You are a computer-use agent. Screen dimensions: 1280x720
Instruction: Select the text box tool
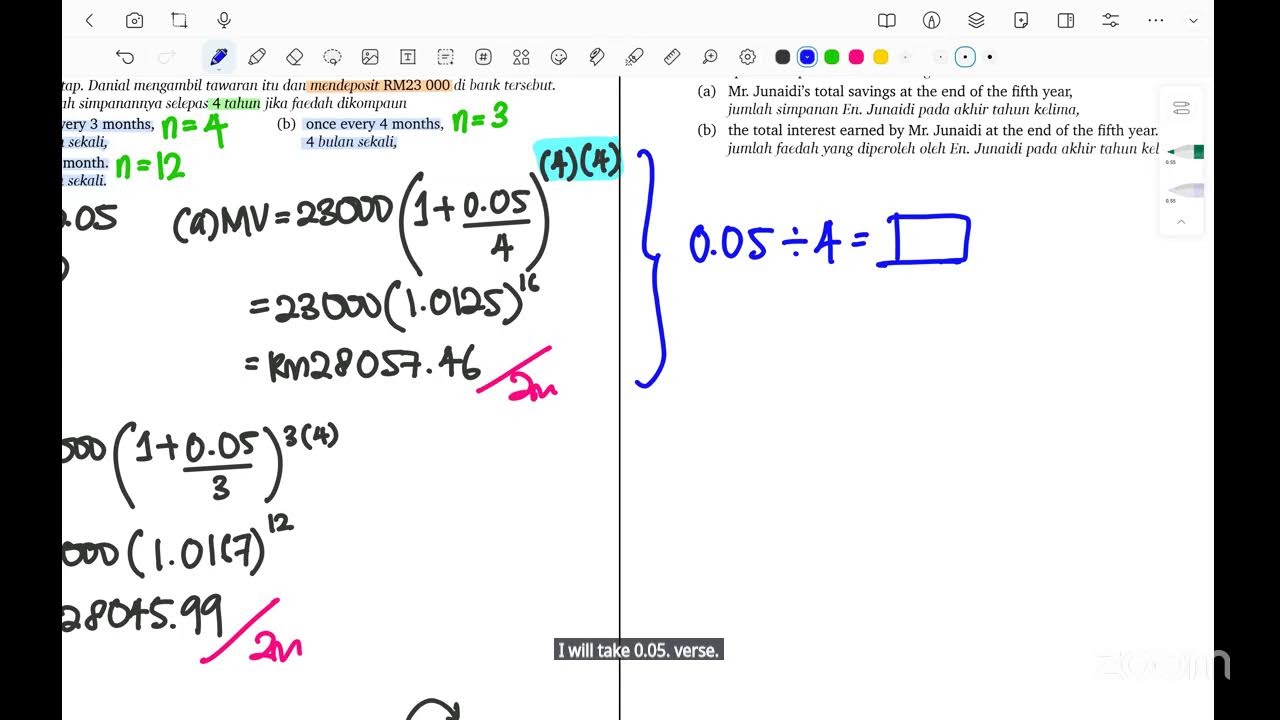coord(408,57)
